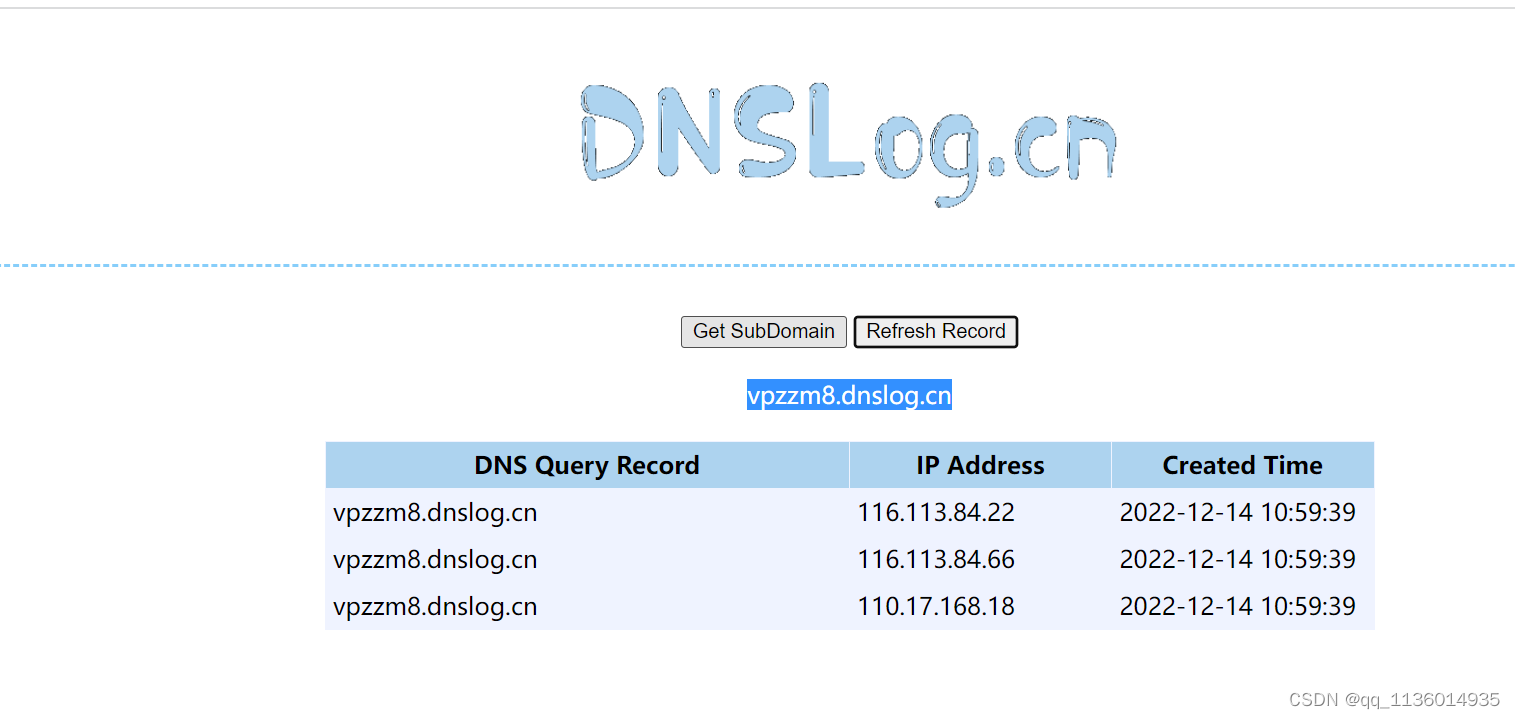The image size is (1515, 719).
Task: Select IP address 116.113.84.66
Action: point(936,560)
